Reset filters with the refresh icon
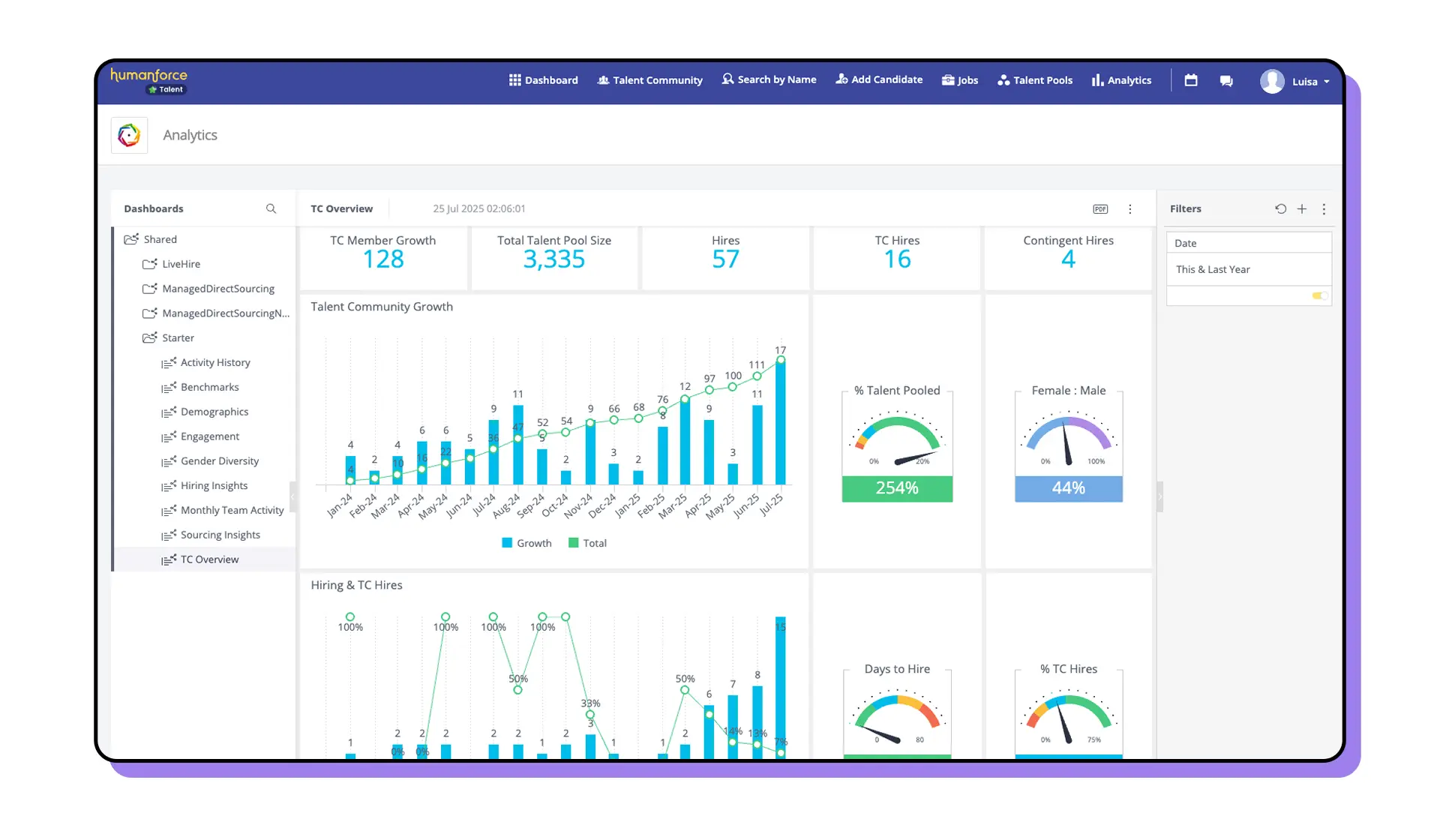This screenshot has height=840, width=1440. pyautogui.click(x=1280, y=209)
